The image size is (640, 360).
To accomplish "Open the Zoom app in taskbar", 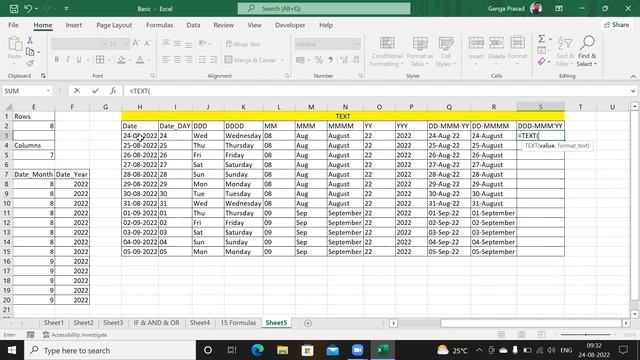I will (x=358, y=350).
